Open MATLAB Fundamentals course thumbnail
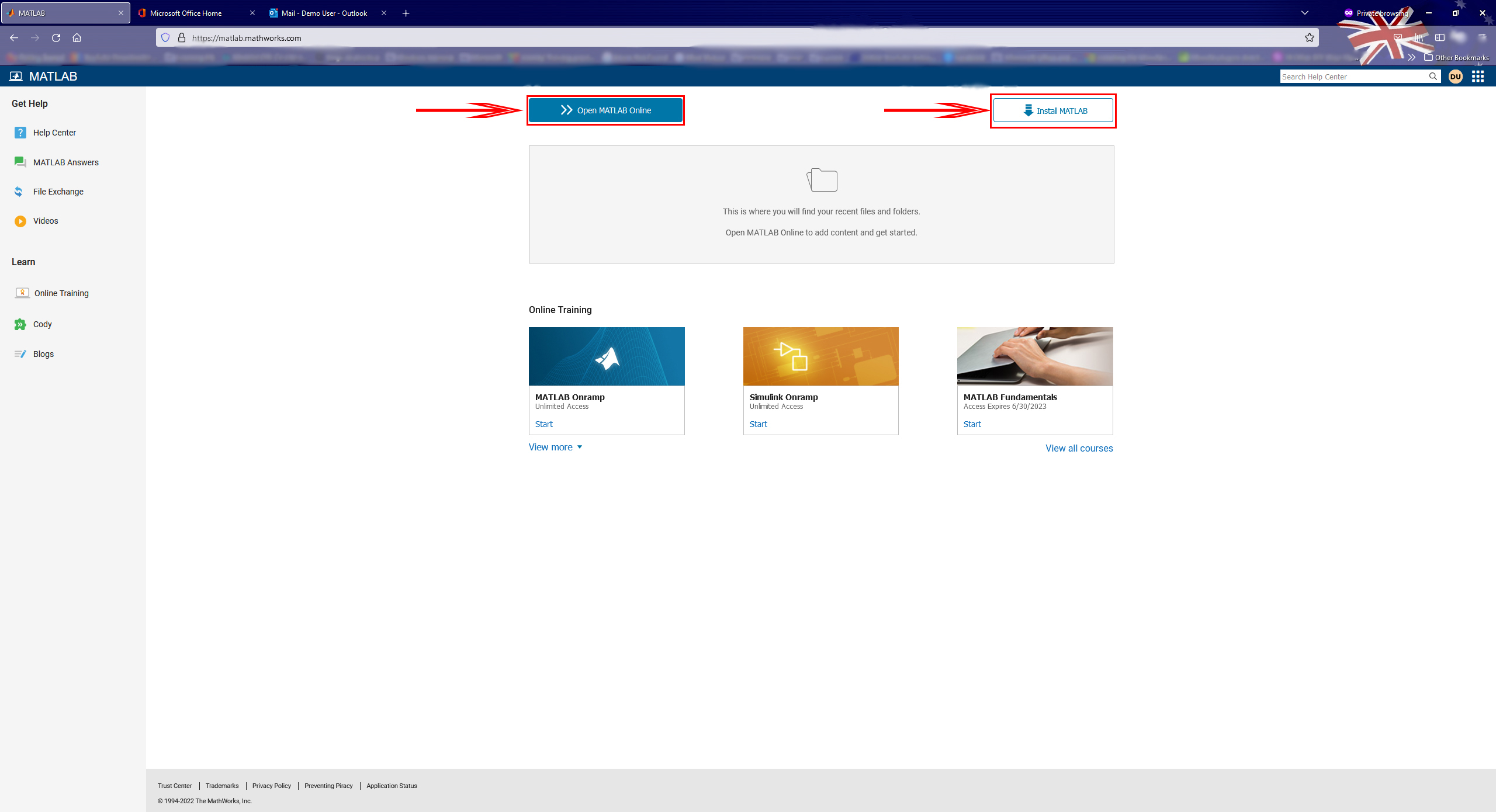 (x=1035, y=356)
